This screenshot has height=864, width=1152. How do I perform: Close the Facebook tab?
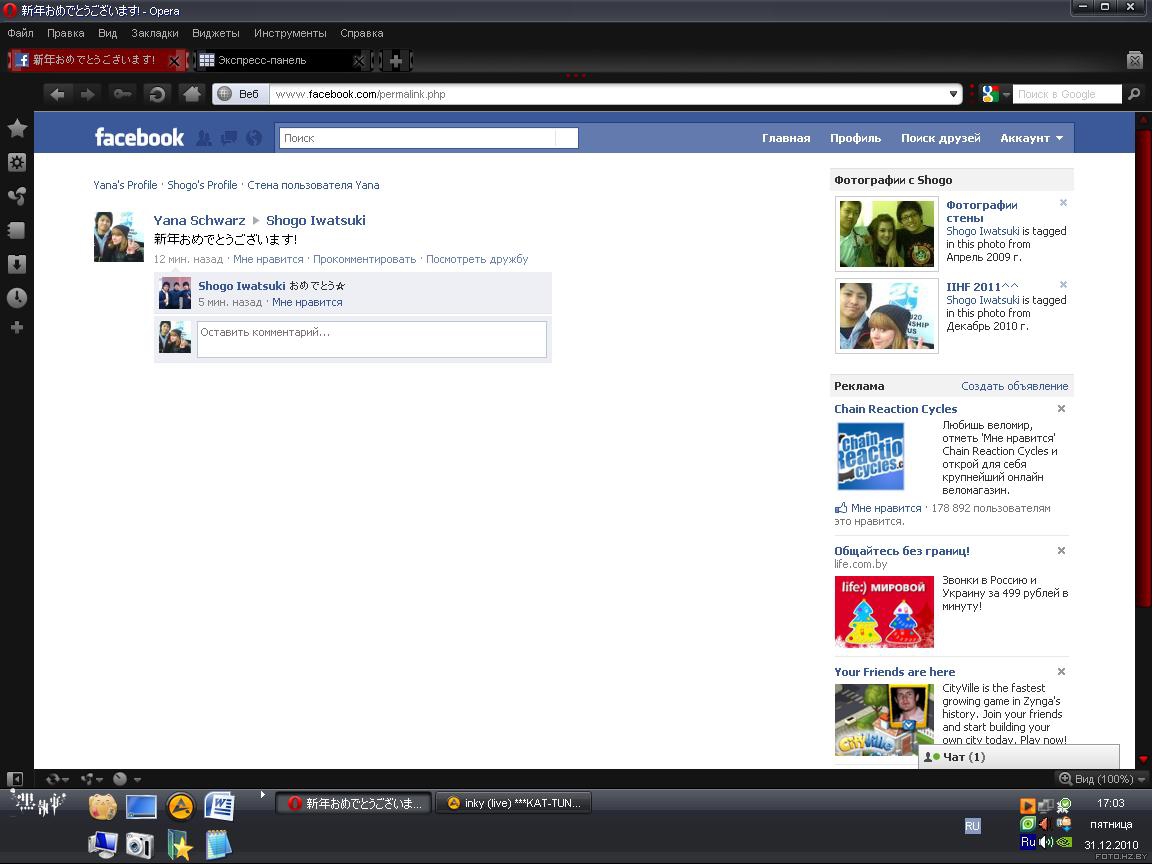click(174, 61)
